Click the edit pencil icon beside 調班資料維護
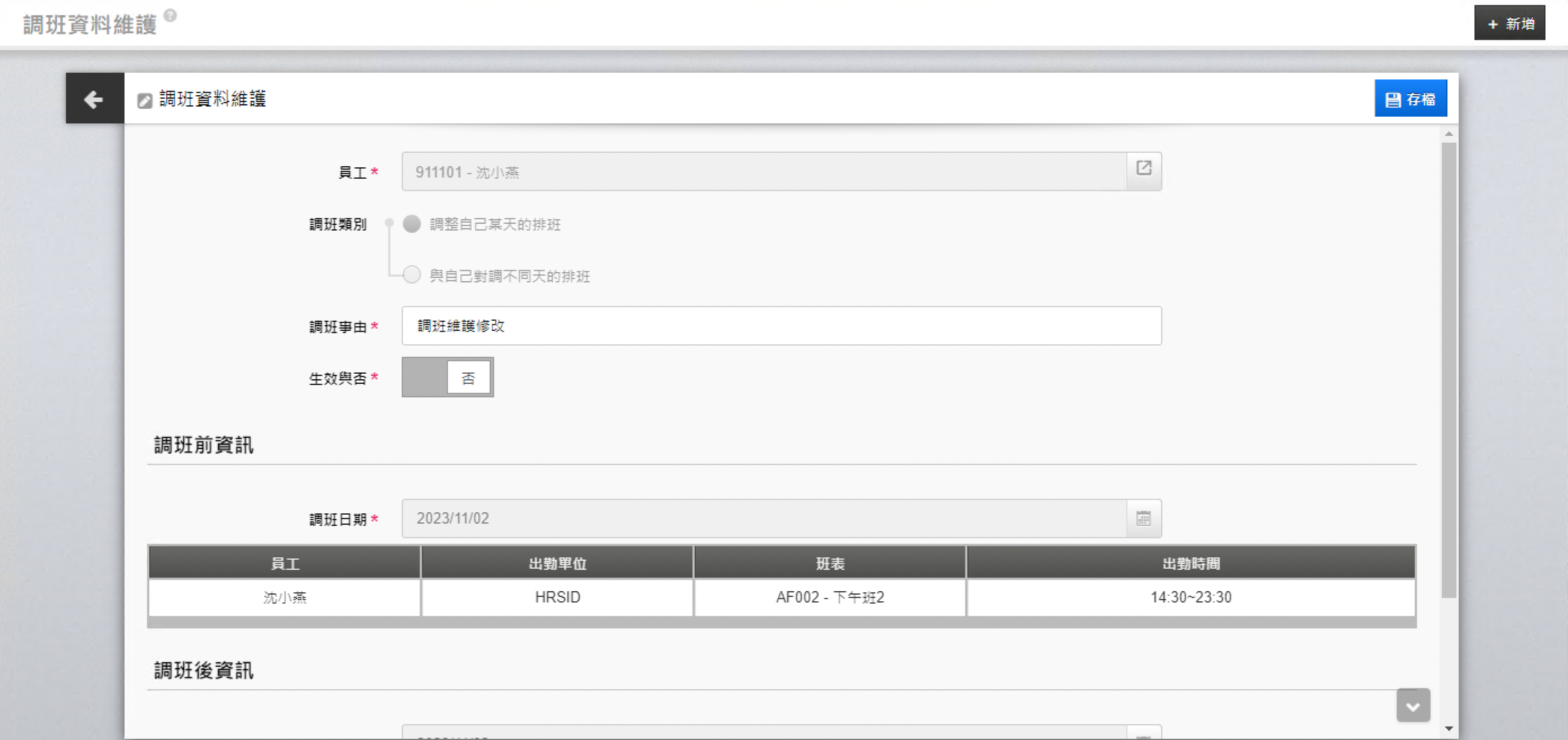 click(144, 100)
